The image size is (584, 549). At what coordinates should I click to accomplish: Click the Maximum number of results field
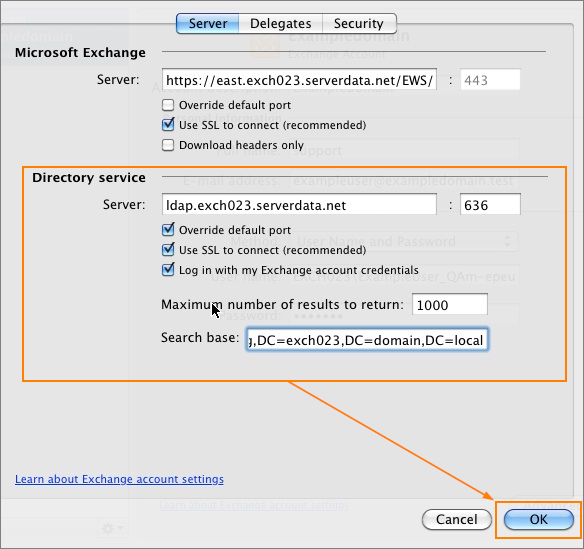coord(450,305)
